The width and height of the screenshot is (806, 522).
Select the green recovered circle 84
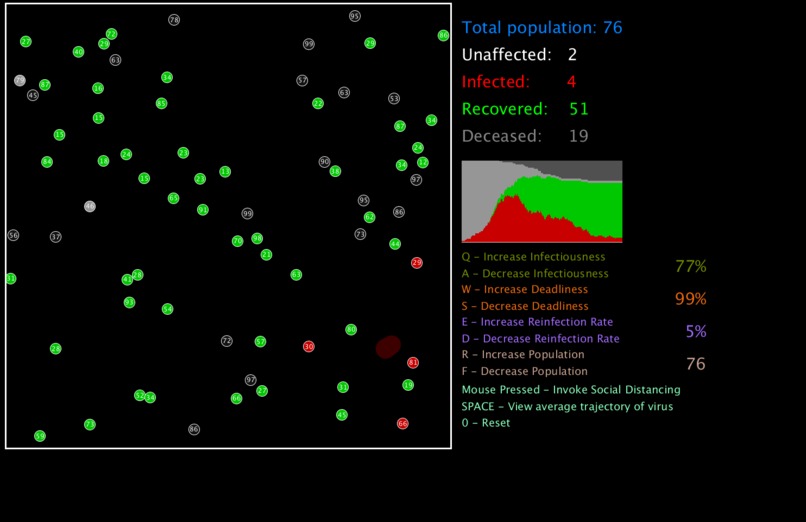pos(47,162)
